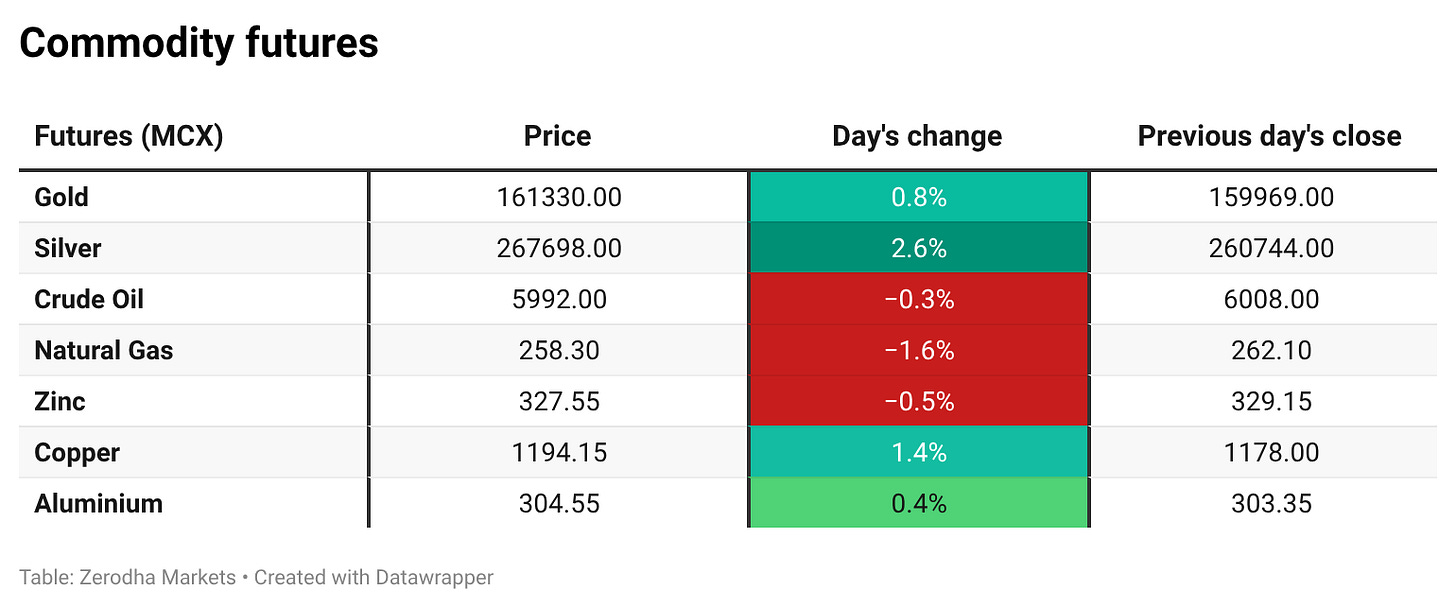Open the Created with Datawrapper credit
The width and height of the screenshot is (1456, 609).
373,577
